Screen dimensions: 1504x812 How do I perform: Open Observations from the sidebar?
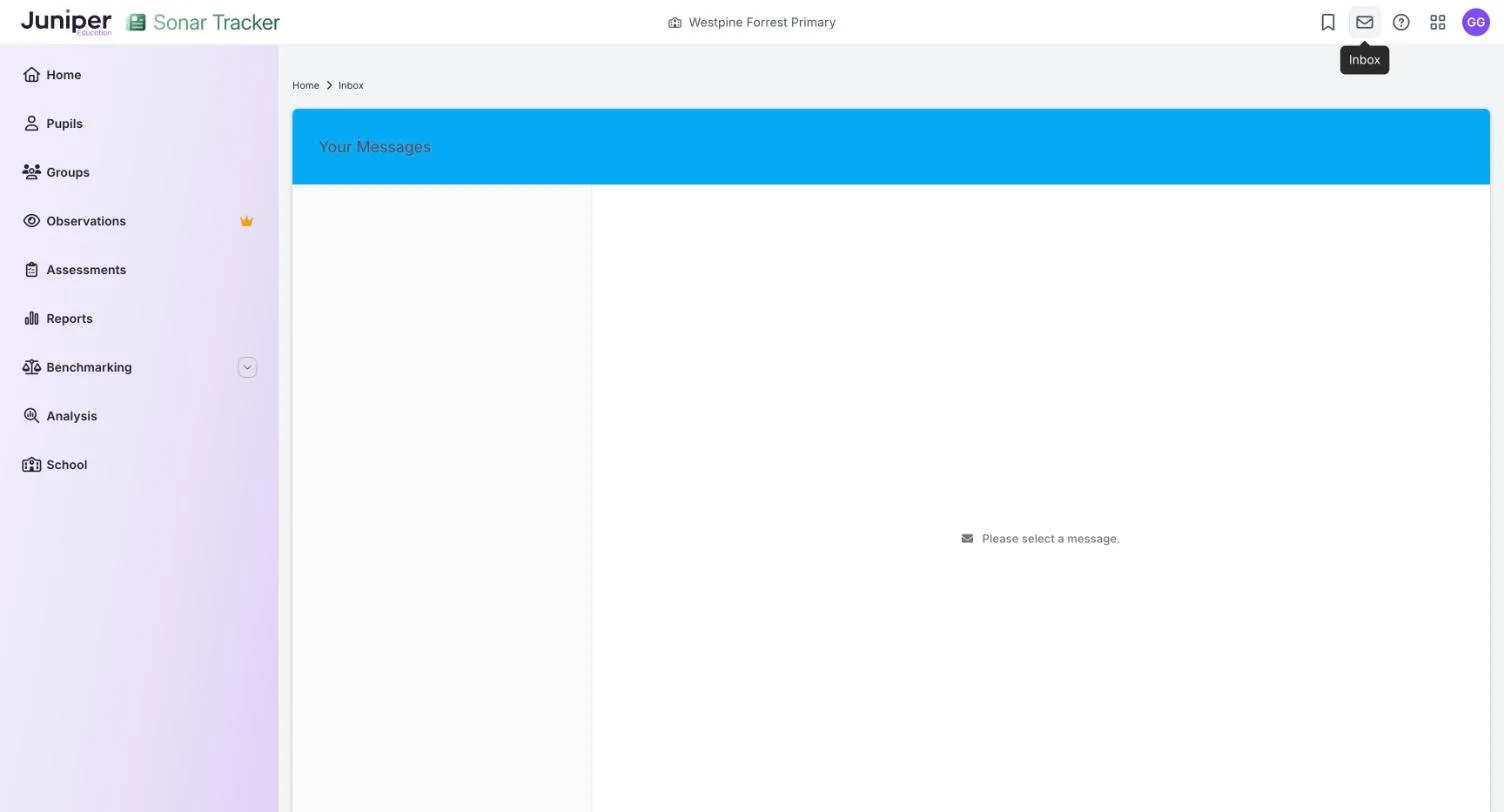(x=86, y=221)
